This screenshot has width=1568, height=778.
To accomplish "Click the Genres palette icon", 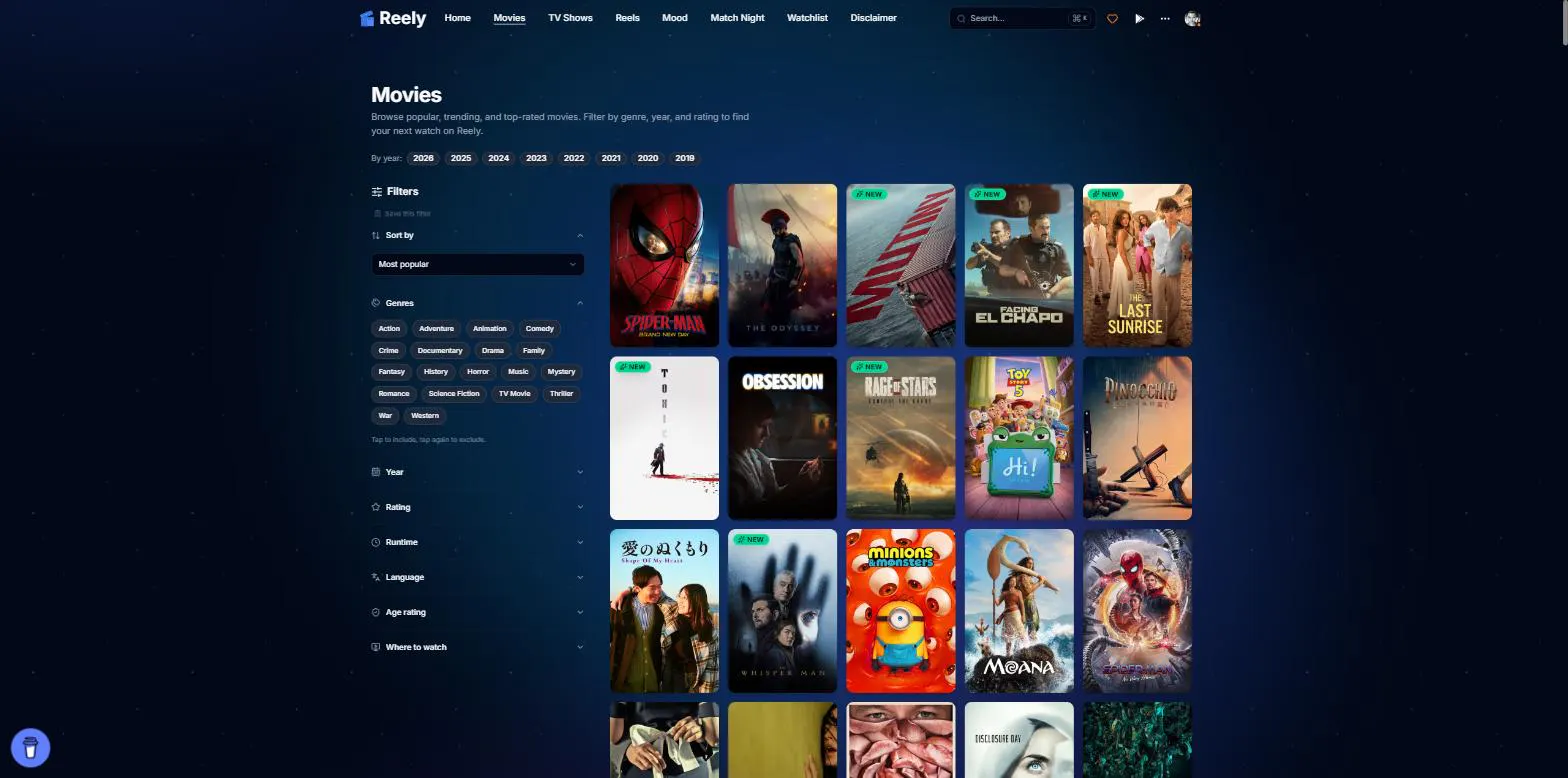I will (376, 303).
